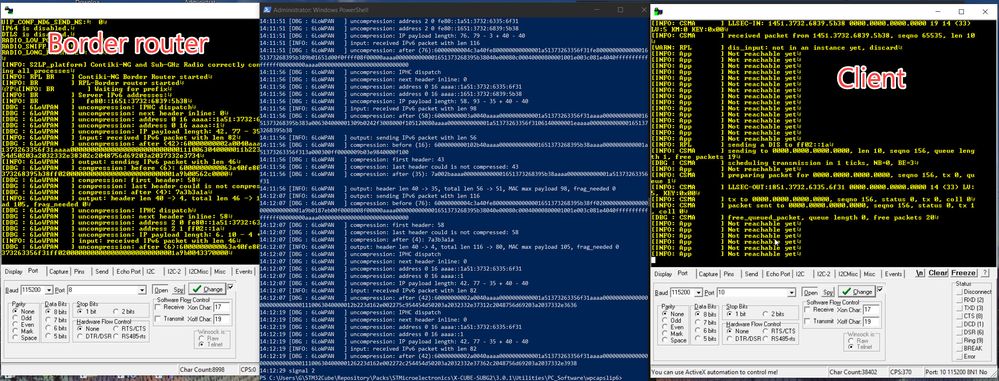This screenshot has width=999, height=381.
Task: Click Xon Char field in Port 10 window
Action: pyautogui.click(x=872, y=310)
